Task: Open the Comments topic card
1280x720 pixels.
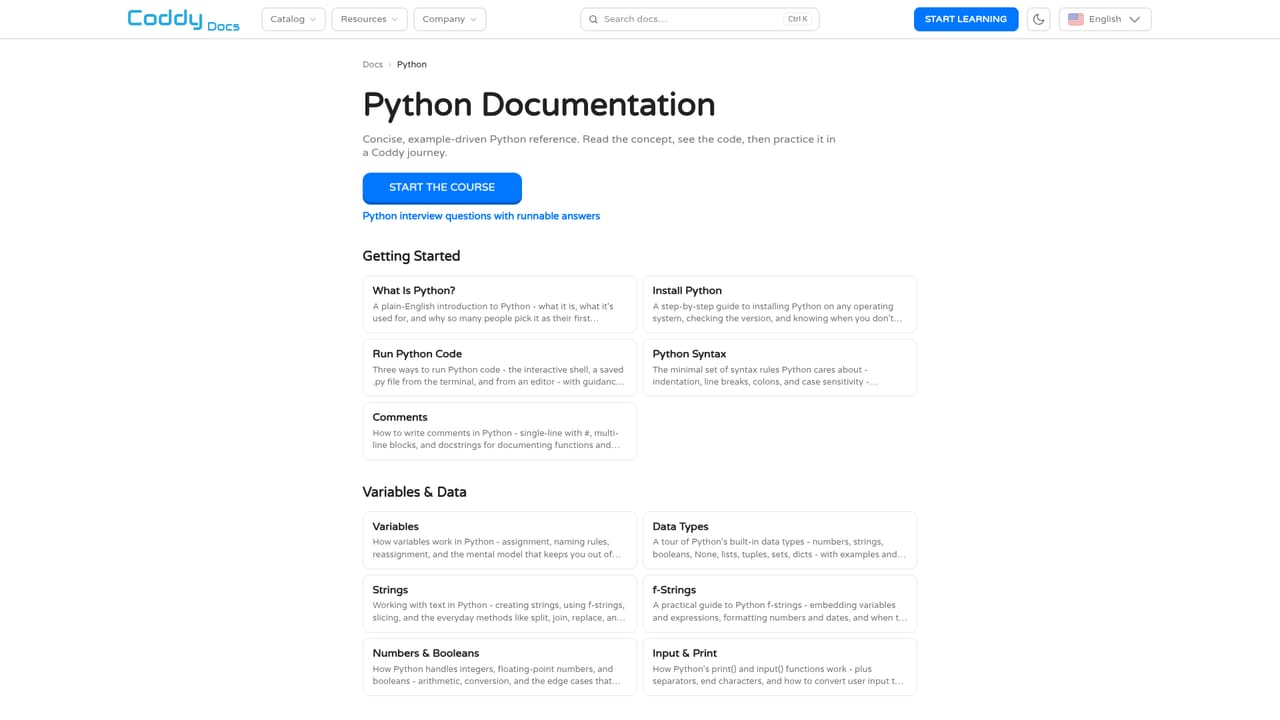Action: click(x=500, y=431)
